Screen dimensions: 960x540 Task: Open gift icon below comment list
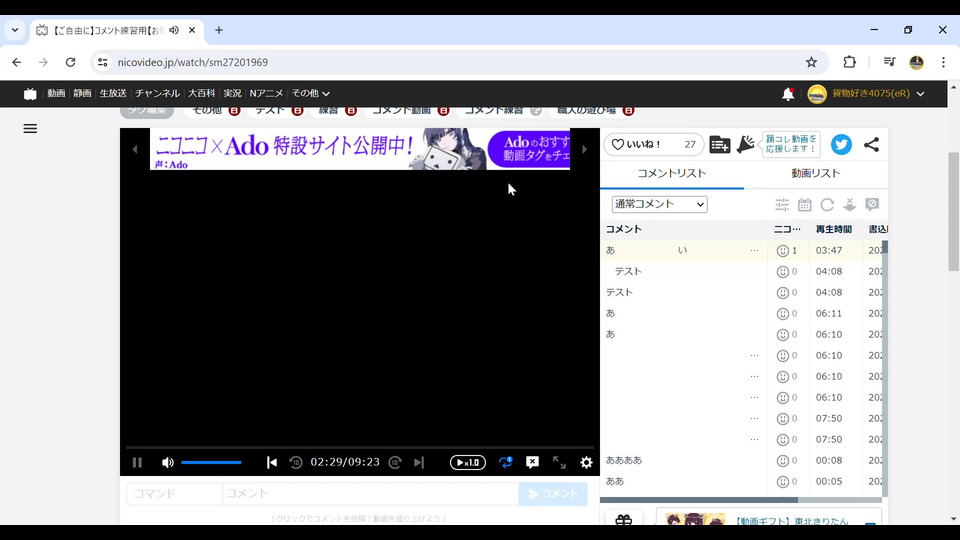tap(623, 520)
